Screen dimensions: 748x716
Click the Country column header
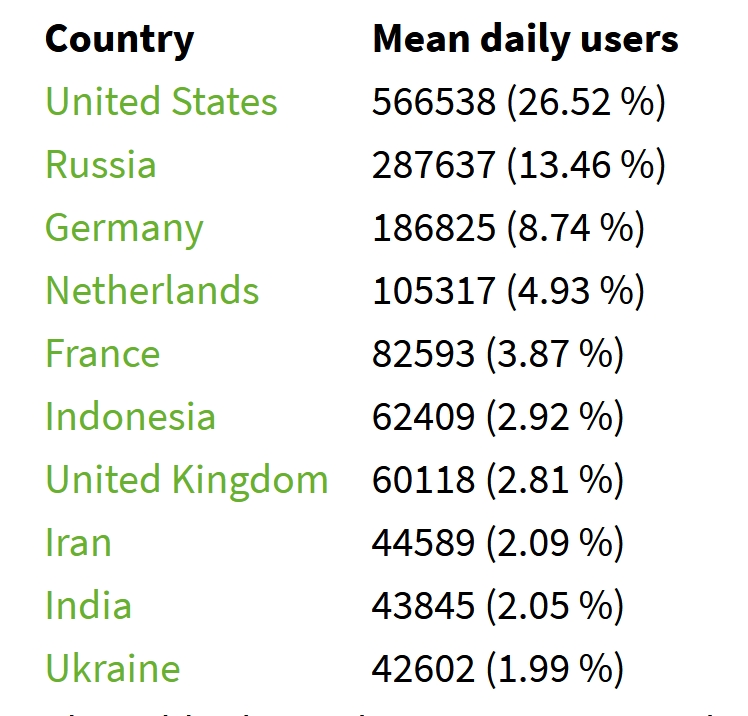tap(119, 40)
